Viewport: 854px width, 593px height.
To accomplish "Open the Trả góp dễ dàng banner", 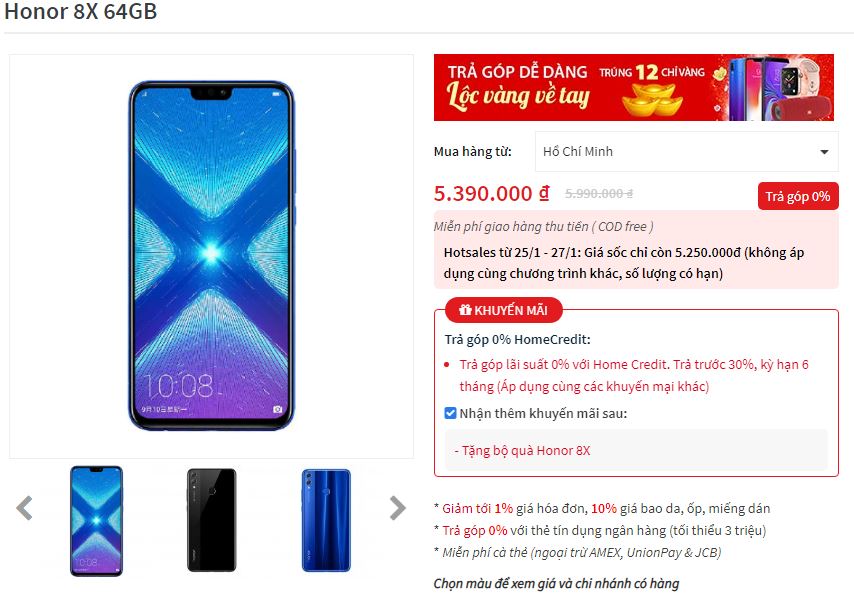I will (633, 87).
